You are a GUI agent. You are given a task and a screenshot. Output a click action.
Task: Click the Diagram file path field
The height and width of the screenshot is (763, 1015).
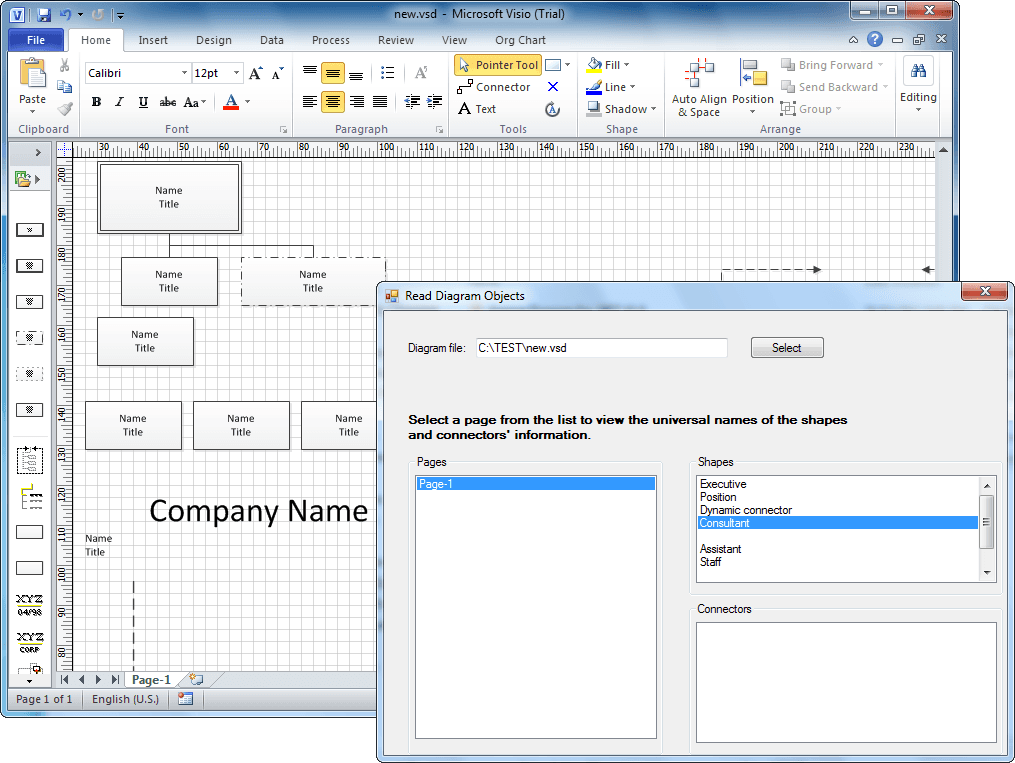(x=601, y=348)
